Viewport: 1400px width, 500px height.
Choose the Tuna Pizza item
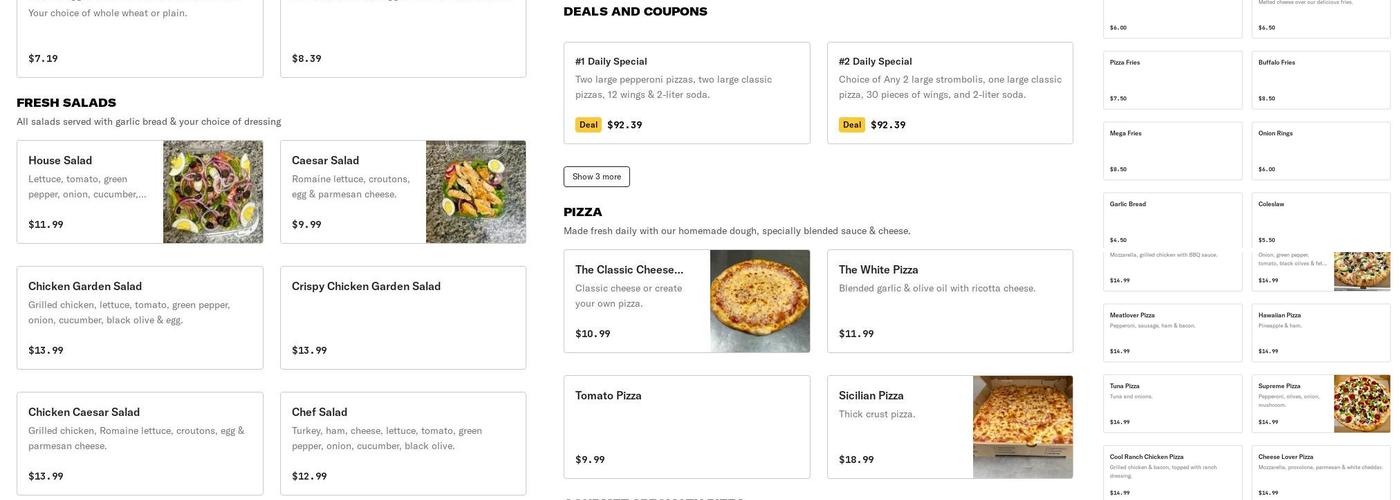(x=1172, y=403)
